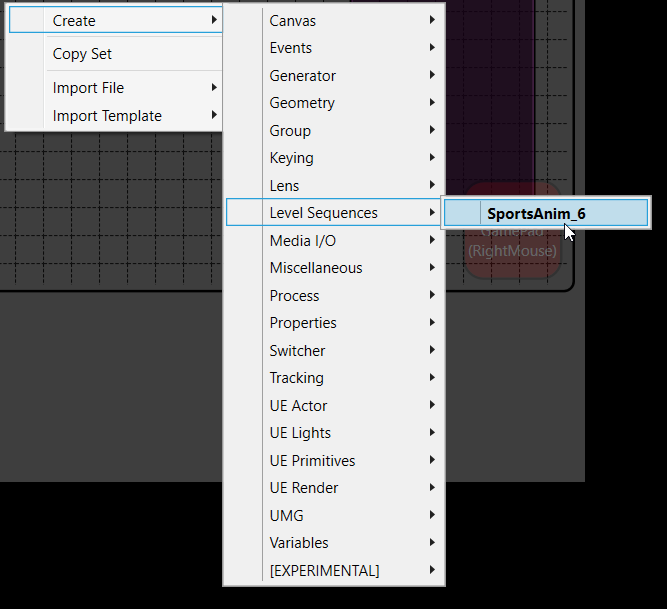Select the SportsAnim_6 level sequence

(x=536, y=213)
